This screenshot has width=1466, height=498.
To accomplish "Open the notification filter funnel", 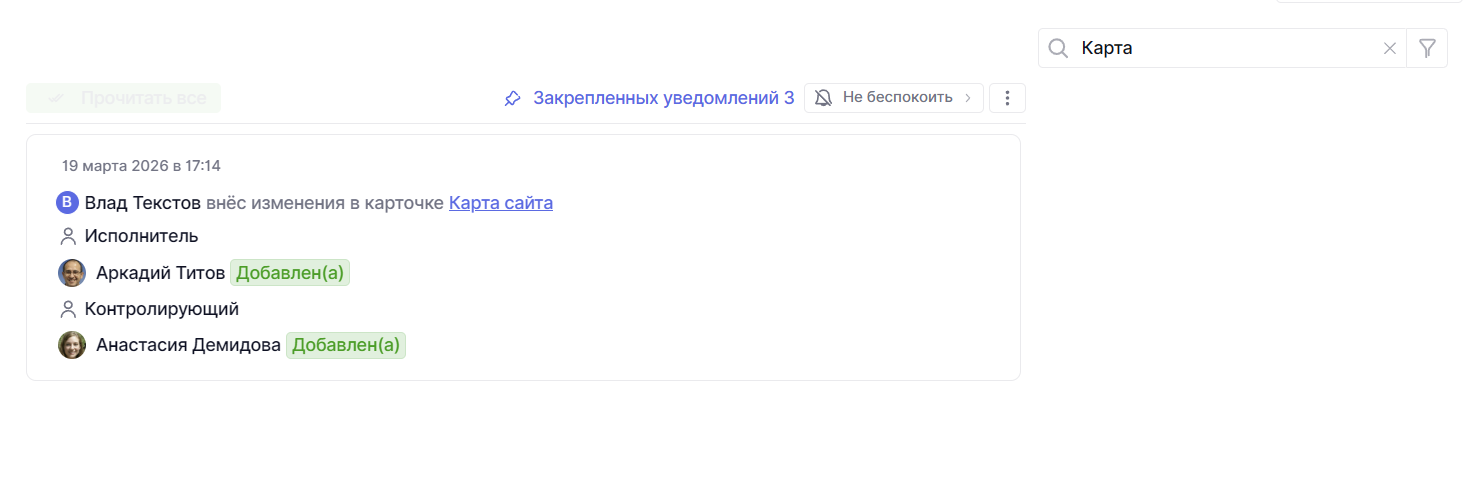I will coord(1427,48).
